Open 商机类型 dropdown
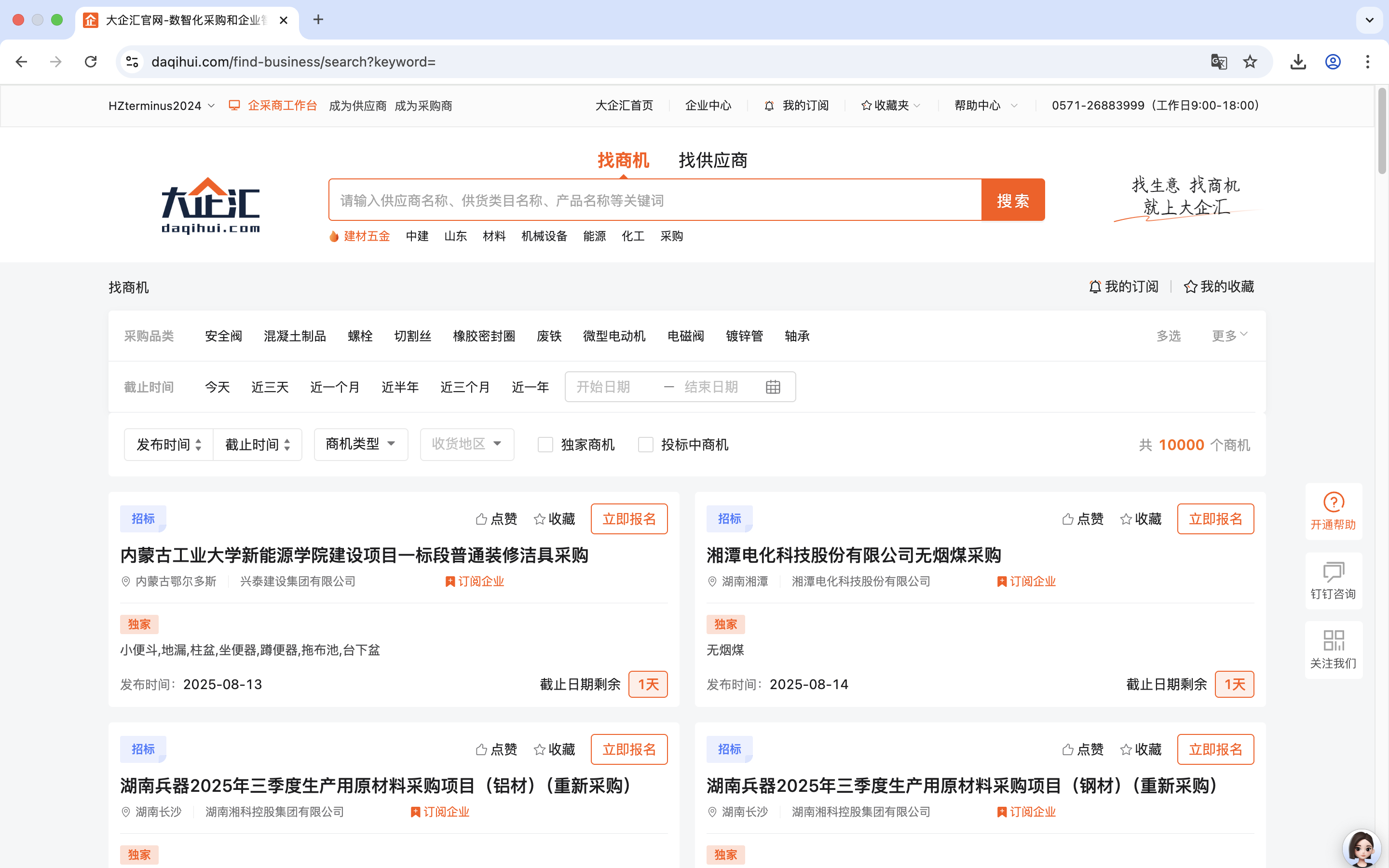 pyautogui.click(x=361, y=444)
